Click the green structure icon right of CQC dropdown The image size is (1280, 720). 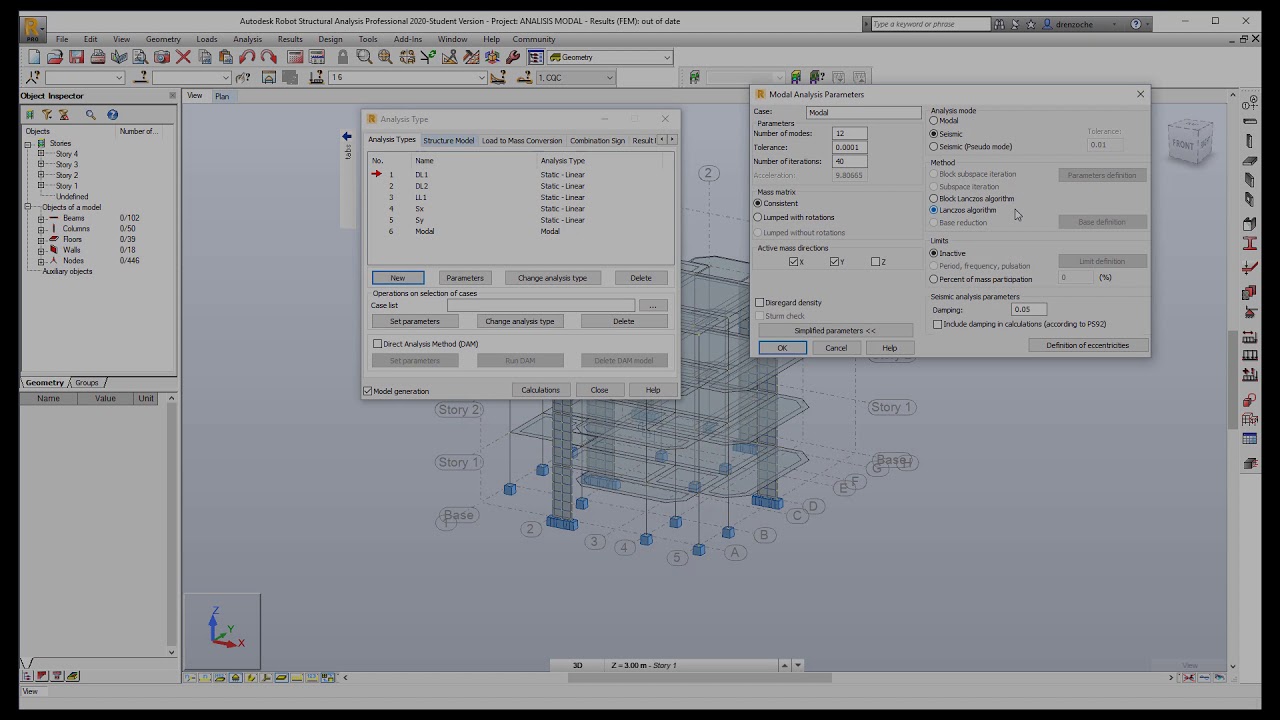(694, 77)
